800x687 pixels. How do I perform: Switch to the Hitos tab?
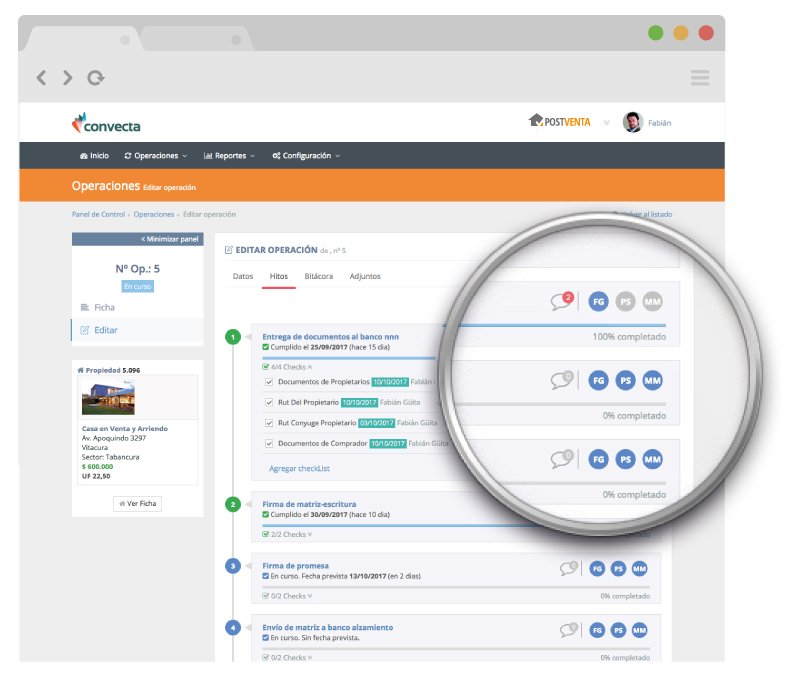(279, 276)
